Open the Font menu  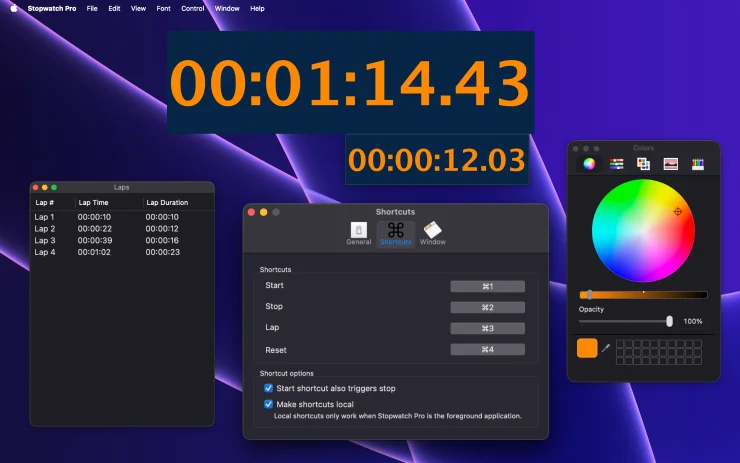click(163, 8)
